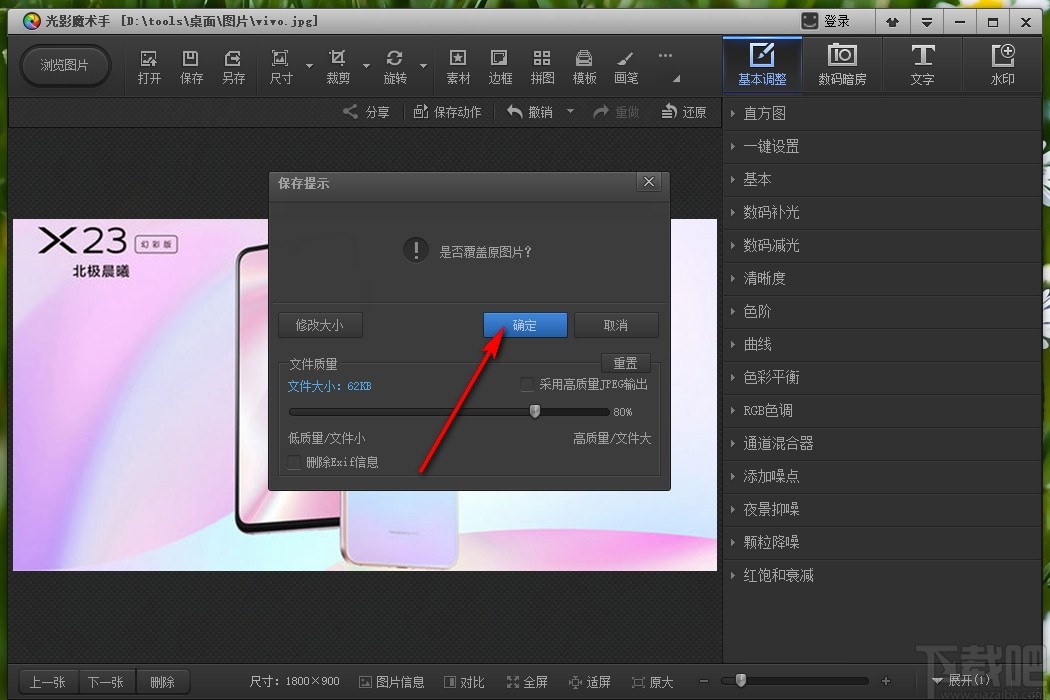Select the 尺寸 resize tool

coord(281,67)
